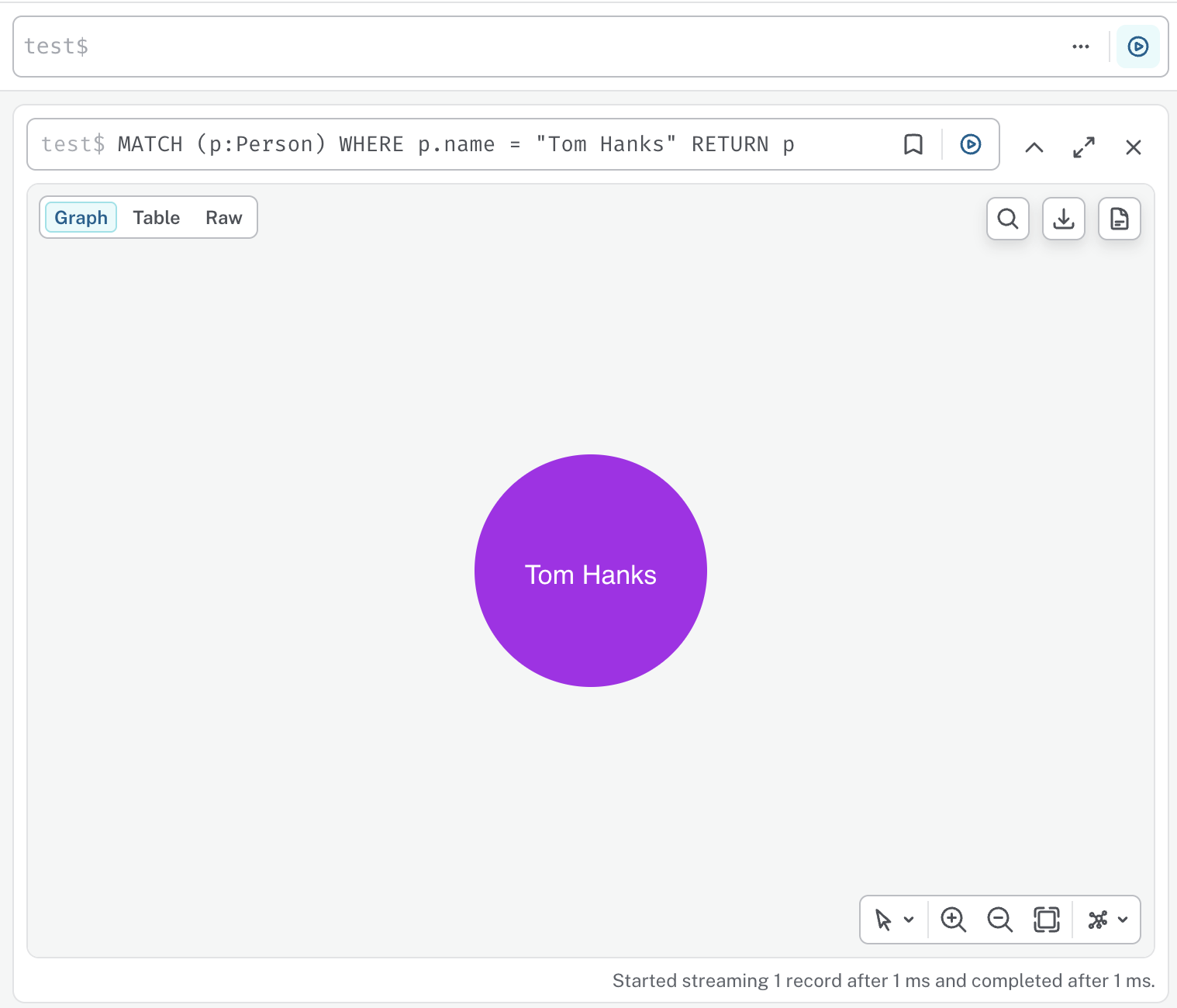This screenshot has width=1177, height=1008.
Task: Switch to the Table view tab
Action: 157,217
